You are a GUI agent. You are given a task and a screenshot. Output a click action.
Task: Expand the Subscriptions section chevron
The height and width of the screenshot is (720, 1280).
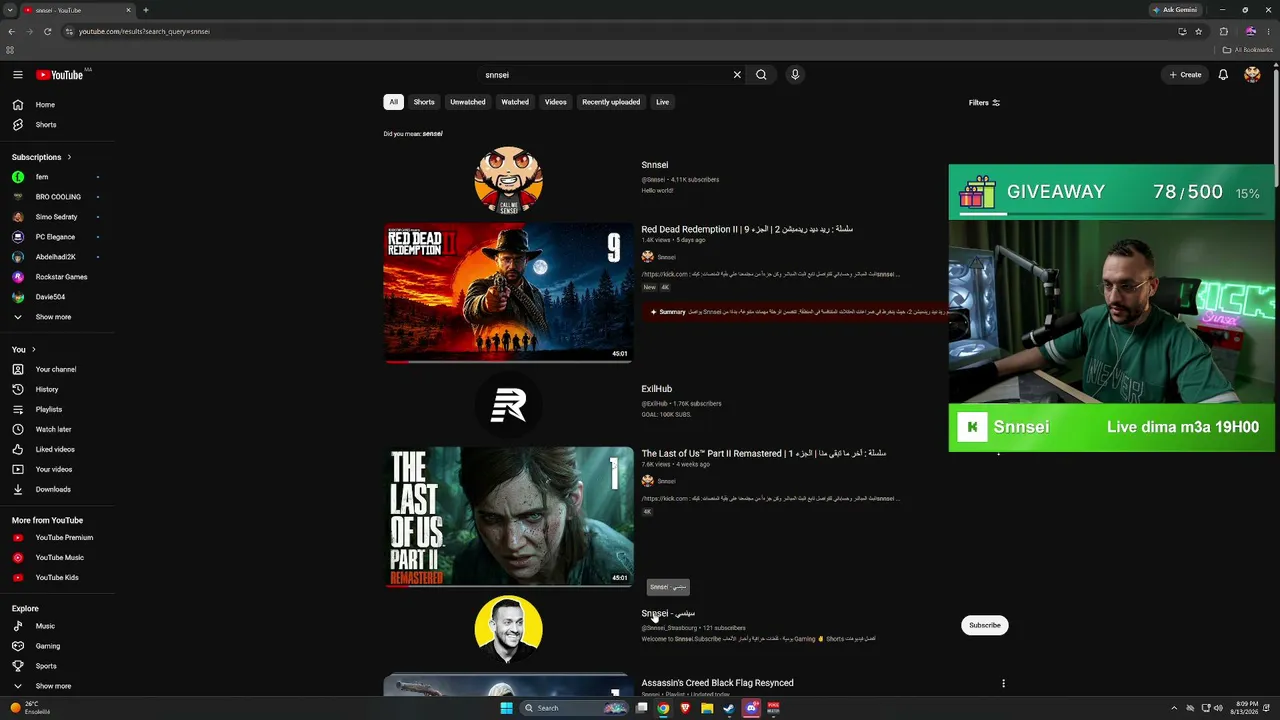[x=69, y=157]
